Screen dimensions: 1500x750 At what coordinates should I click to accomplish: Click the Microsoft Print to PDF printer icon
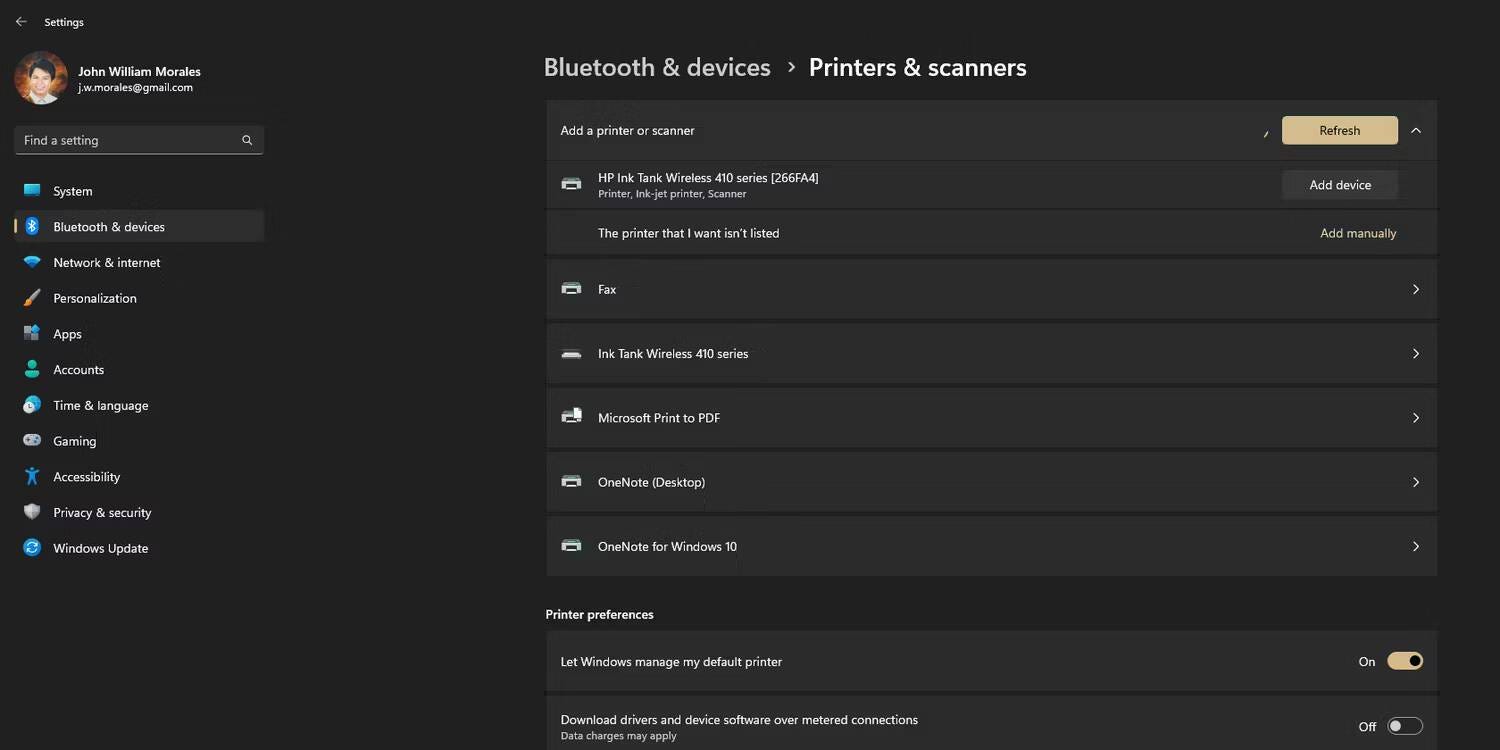pos(571,417)
